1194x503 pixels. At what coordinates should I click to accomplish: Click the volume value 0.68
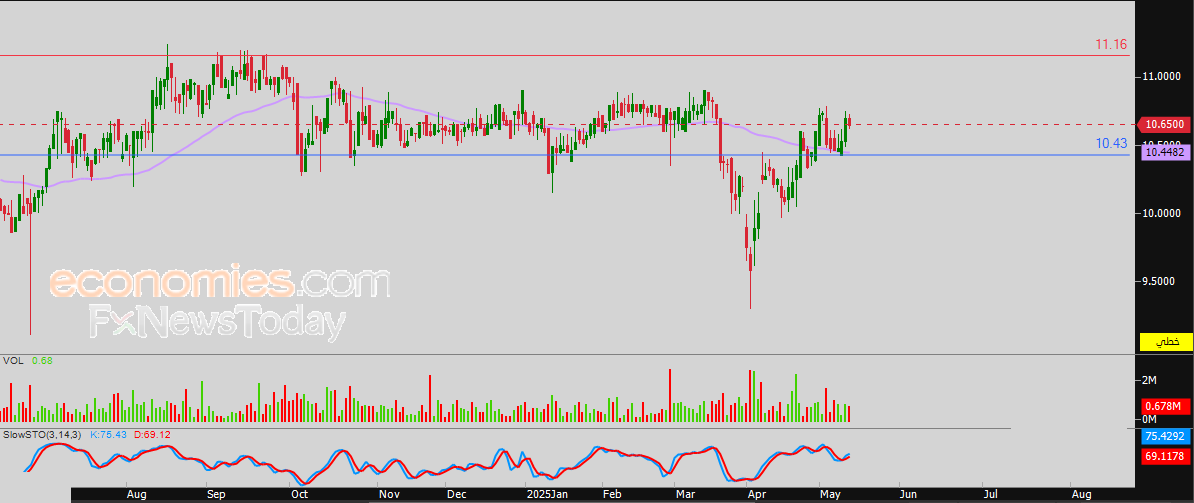40,361
